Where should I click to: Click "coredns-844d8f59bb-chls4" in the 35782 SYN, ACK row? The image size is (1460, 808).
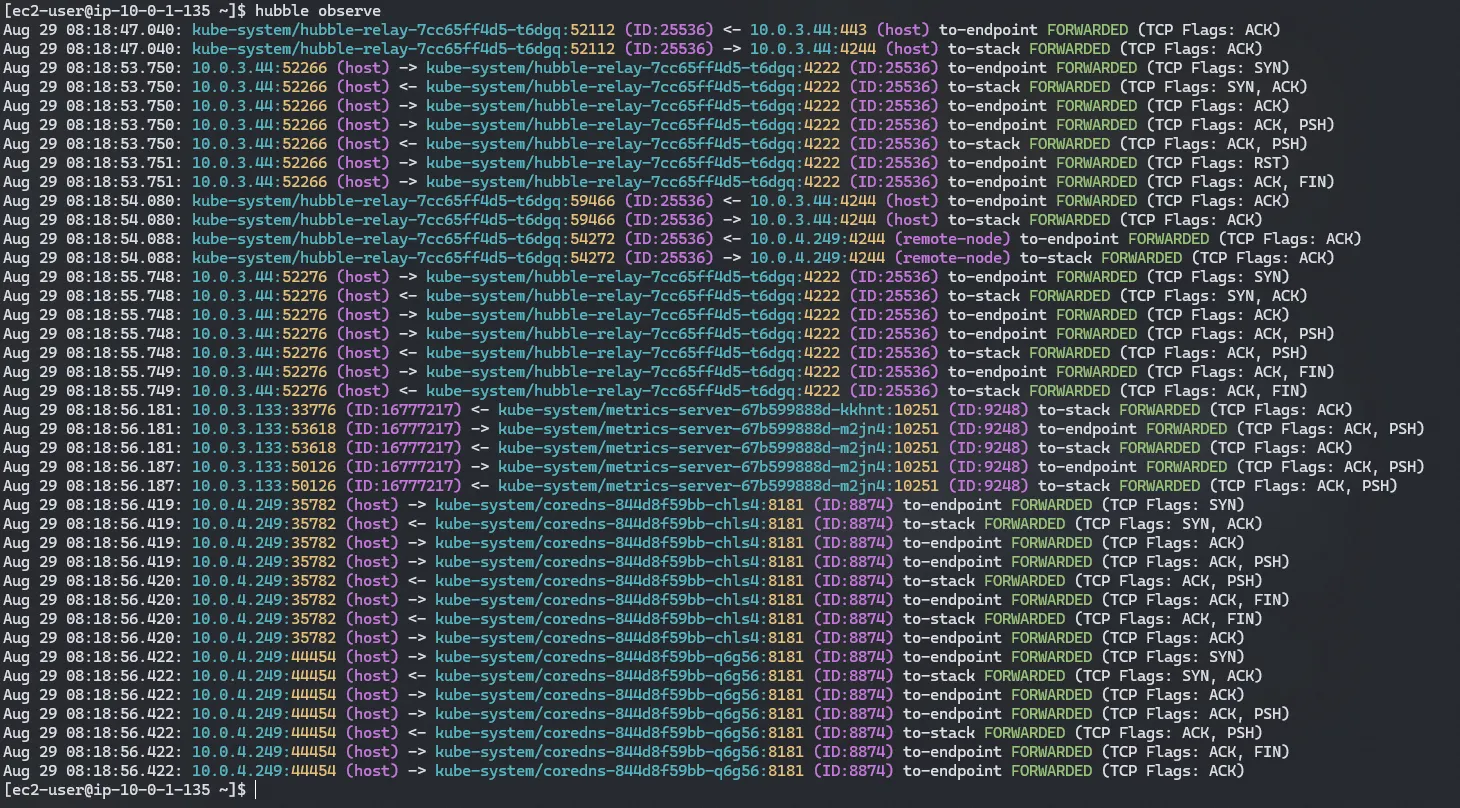point(651,524)
